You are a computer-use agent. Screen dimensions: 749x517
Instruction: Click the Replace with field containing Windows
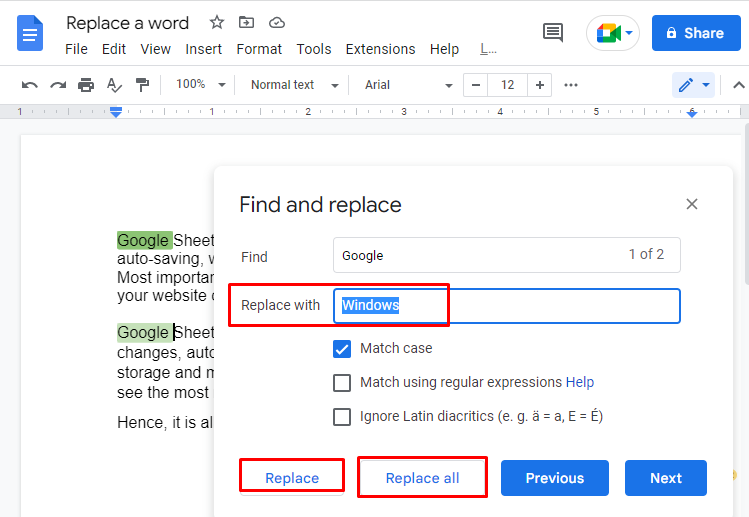click(x=507, y=306)
